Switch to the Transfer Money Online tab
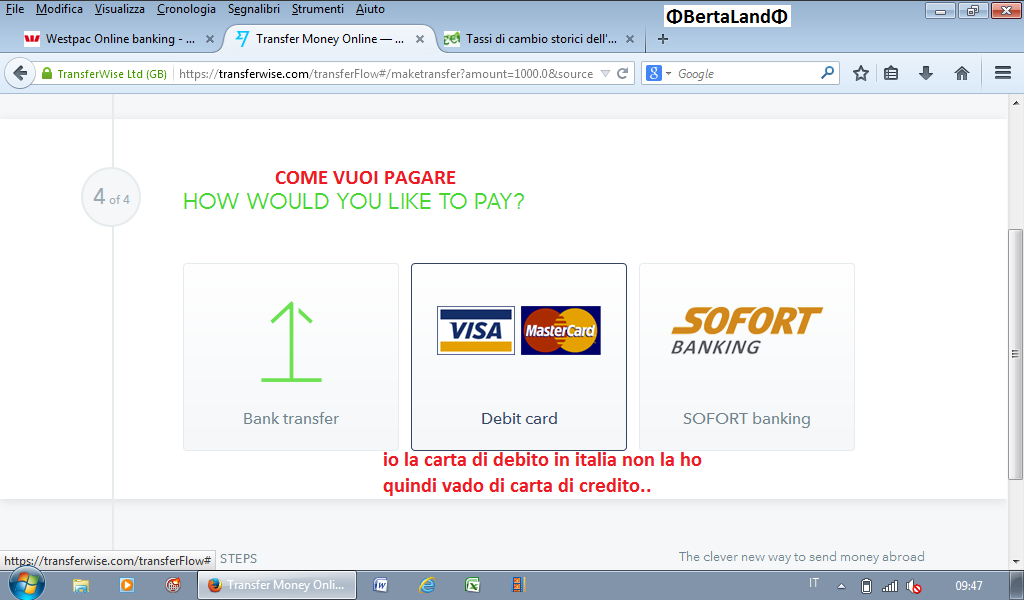Image resolution: width=1026 pixels, height=605 pixels. pyautogui.click(x=330, y=39)
